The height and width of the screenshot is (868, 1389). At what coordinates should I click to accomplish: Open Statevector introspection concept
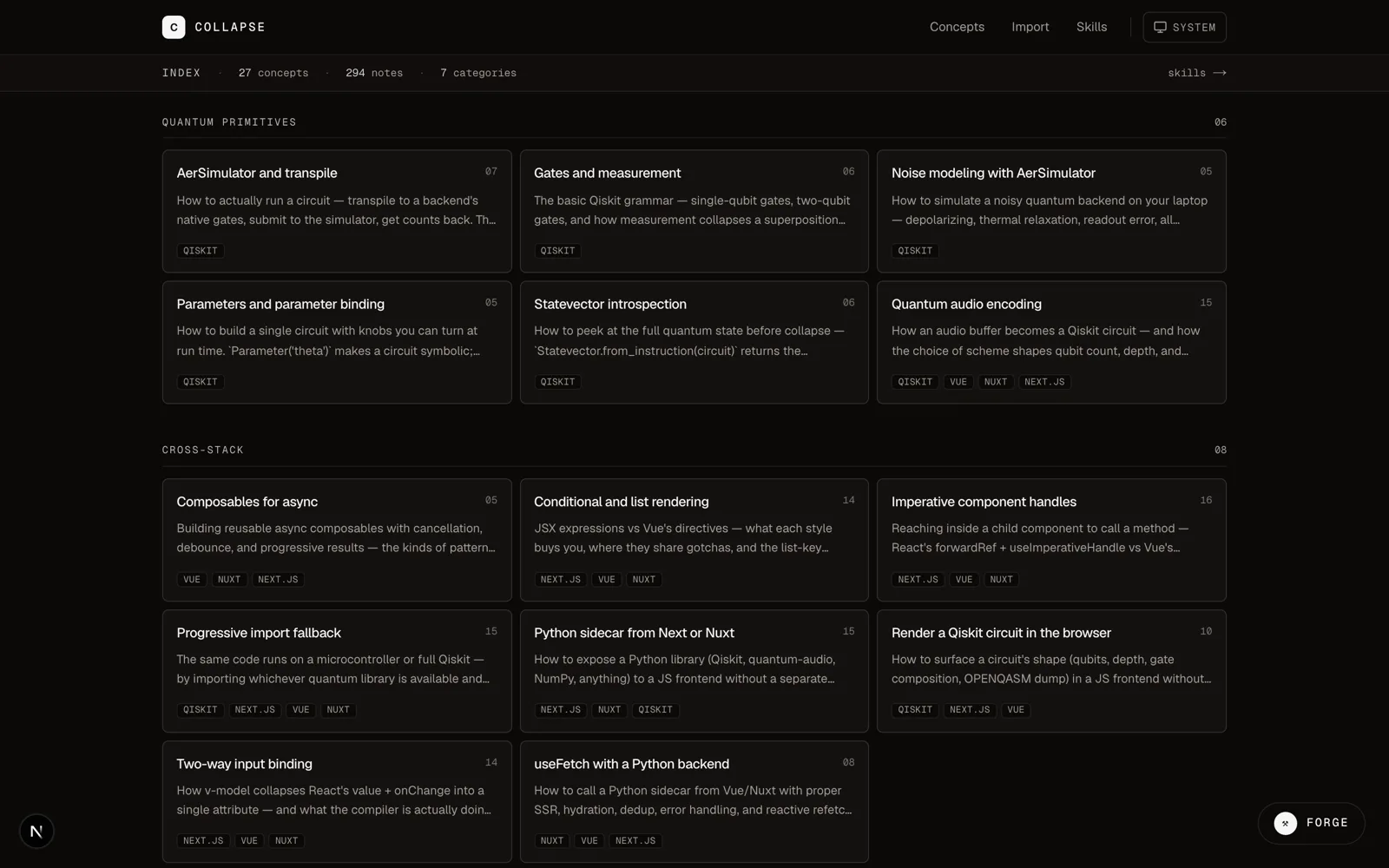(694, 342)
